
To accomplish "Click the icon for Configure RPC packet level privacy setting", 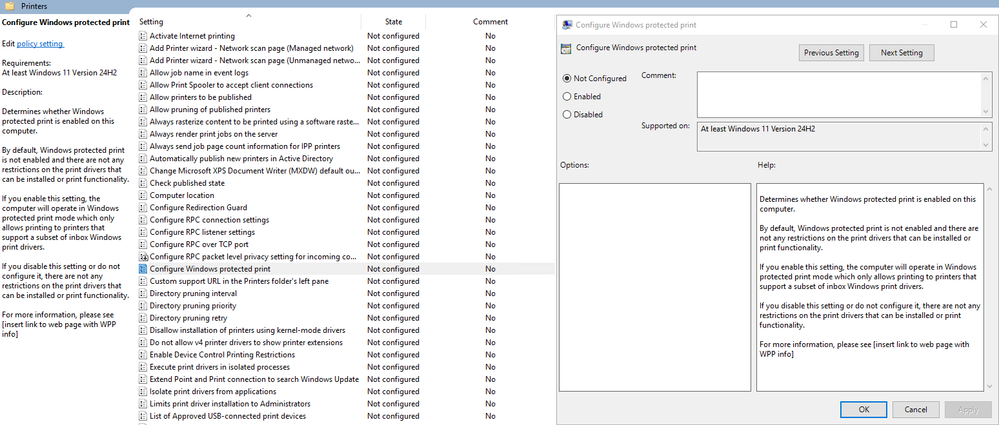I will [143, 257].
